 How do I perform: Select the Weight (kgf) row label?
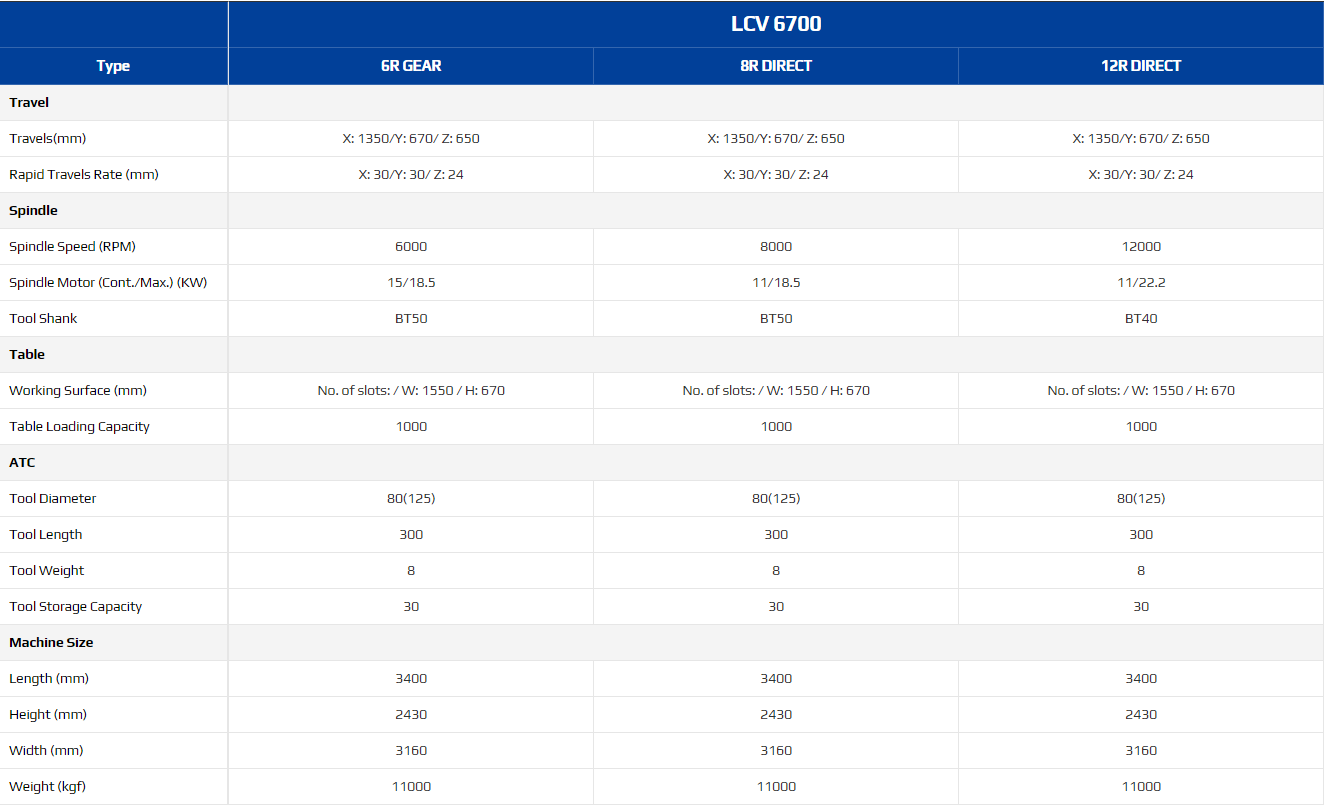point(48,786)
